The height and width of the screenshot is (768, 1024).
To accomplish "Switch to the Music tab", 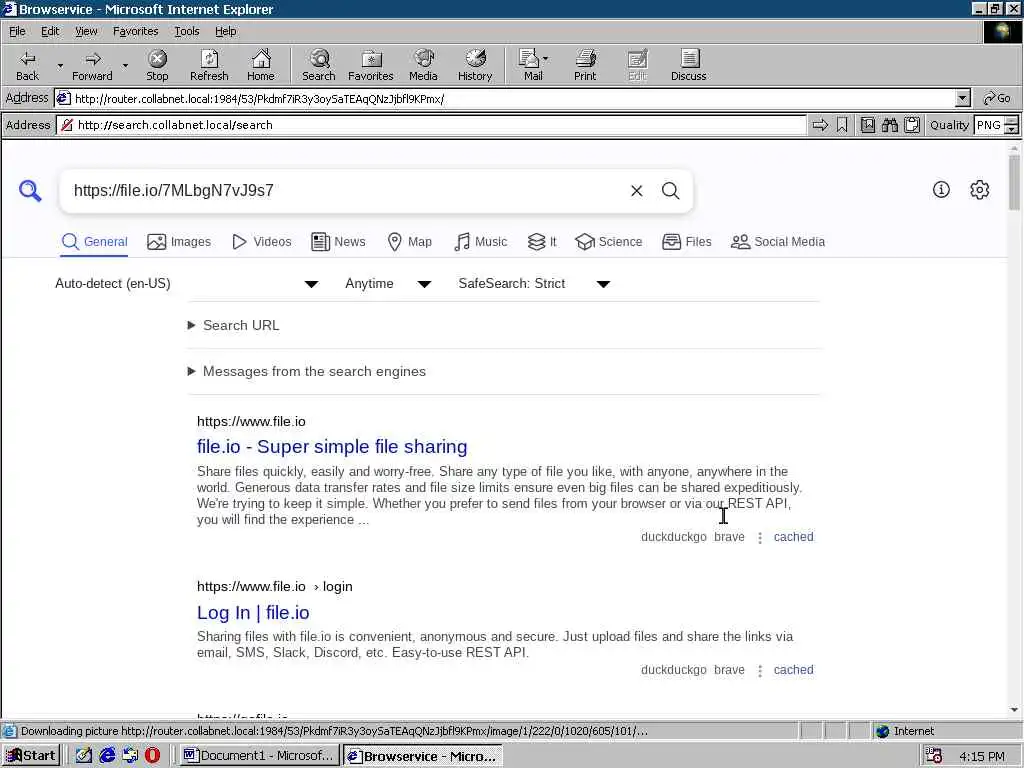I will click(x=481, y=242).
